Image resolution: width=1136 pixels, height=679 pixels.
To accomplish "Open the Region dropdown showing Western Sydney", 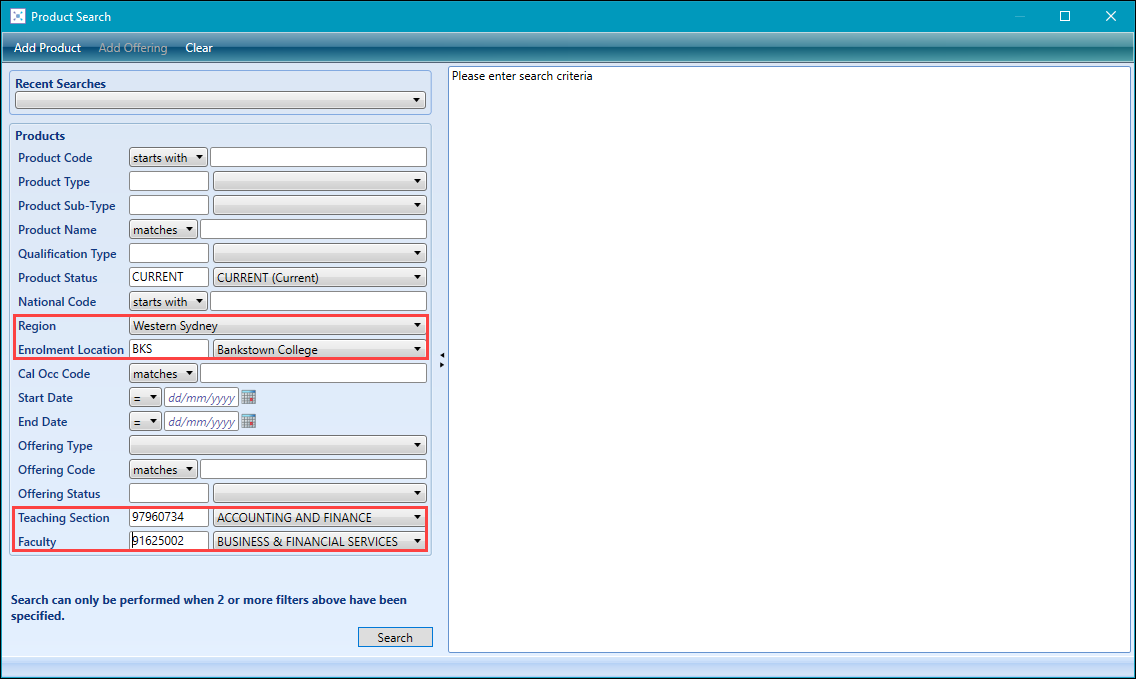I will [x=277, y=325].
